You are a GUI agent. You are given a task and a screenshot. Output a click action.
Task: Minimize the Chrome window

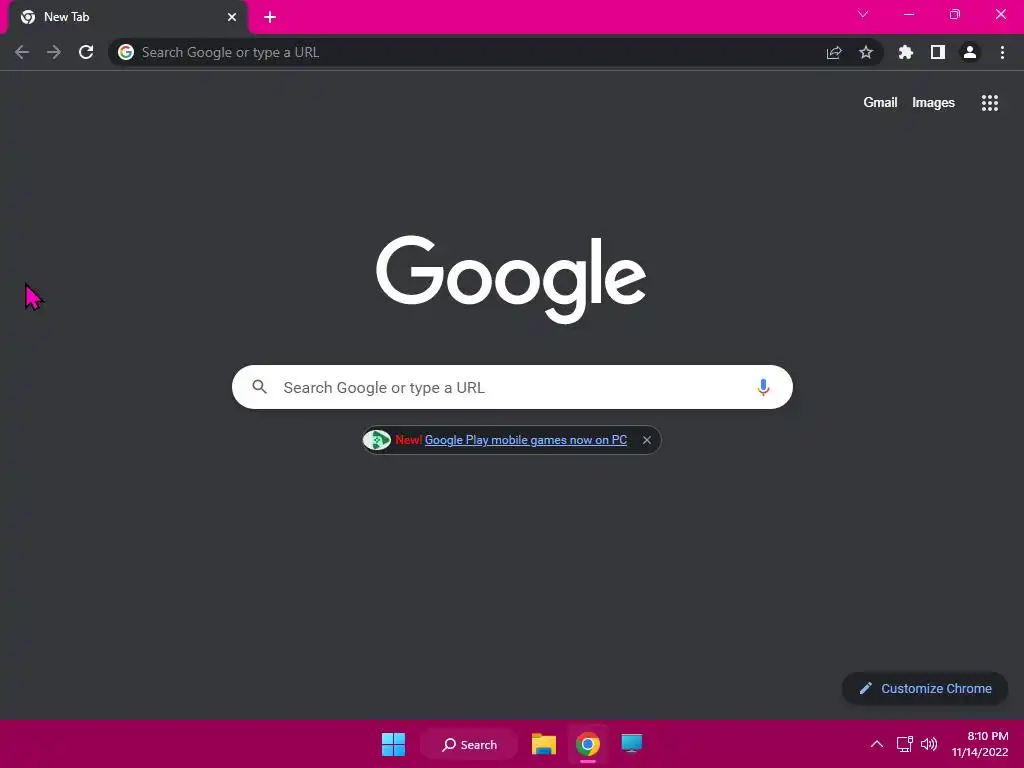pos(909,14)
